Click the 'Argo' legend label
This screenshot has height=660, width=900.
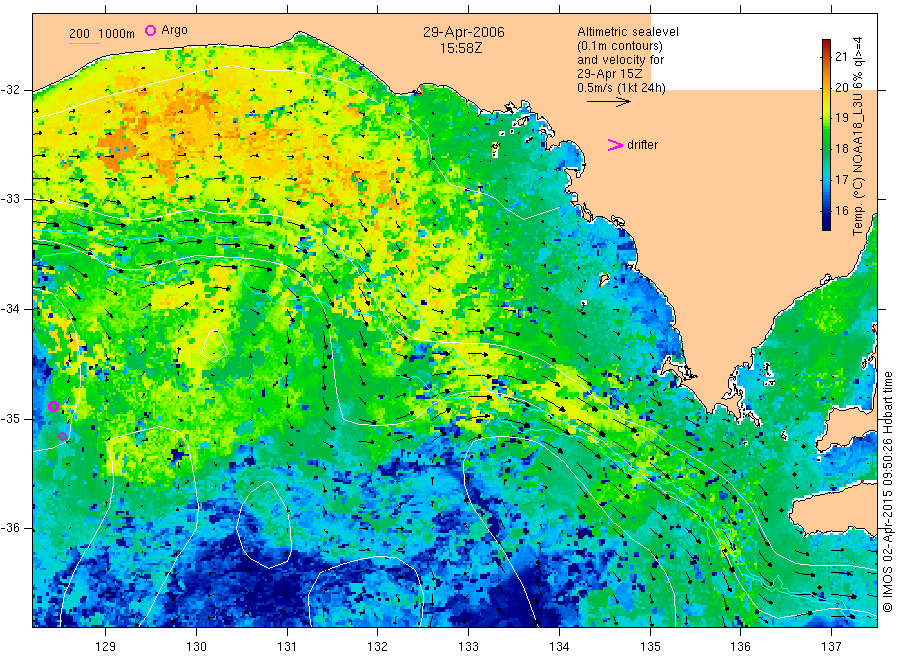[x=174, y=30]
